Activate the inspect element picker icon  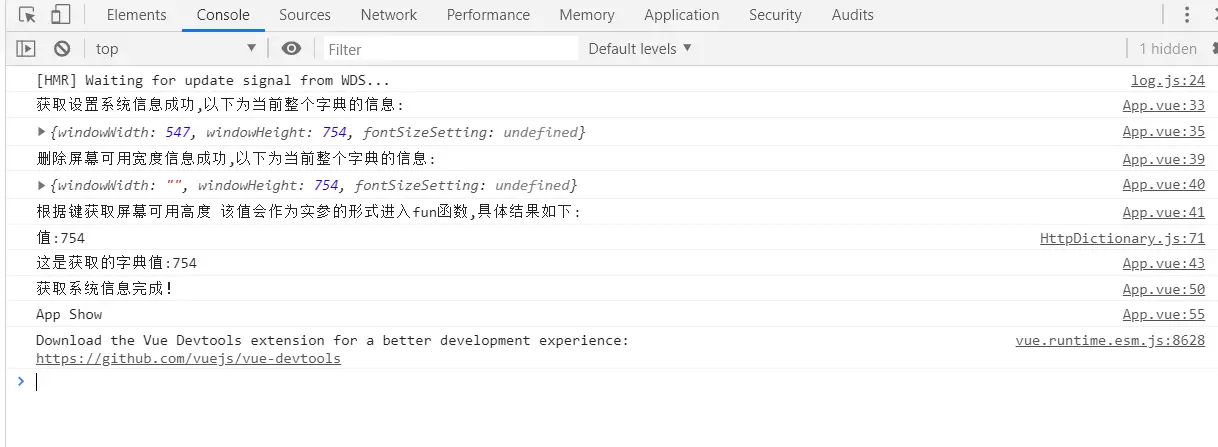pyautogui.click(x=28, y=15)
